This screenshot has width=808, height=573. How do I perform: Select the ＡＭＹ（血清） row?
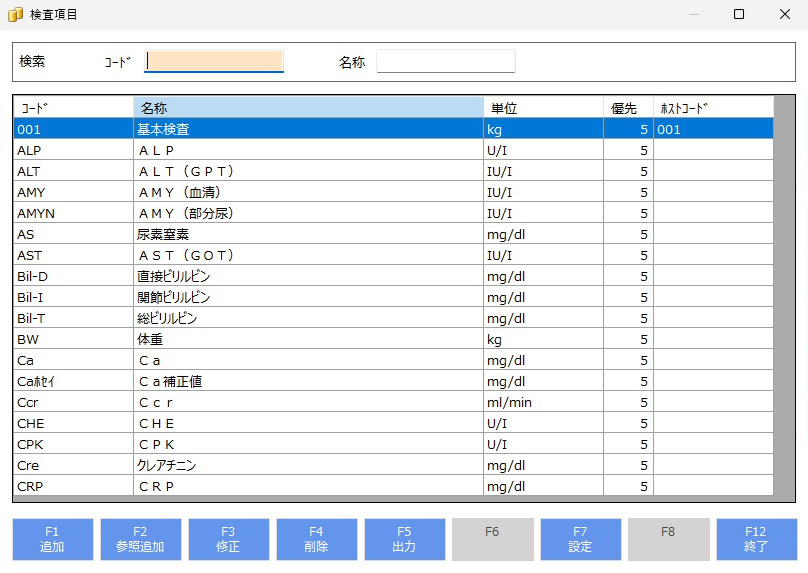click(x=308, y=192)
